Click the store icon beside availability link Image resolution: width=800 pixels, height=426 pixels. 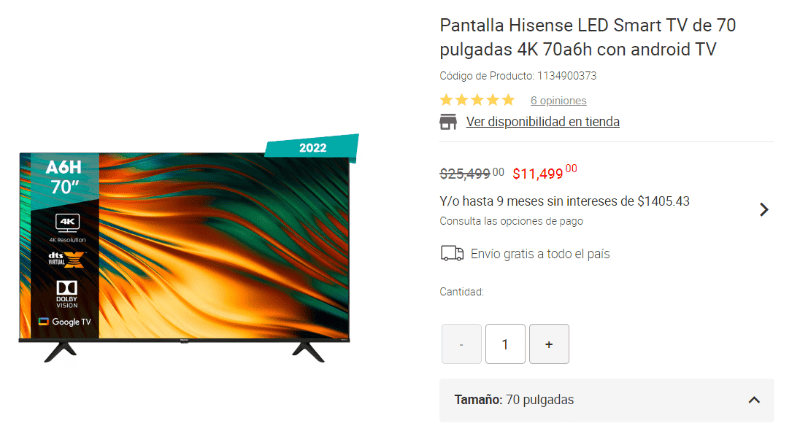click(x=448, y=122)
